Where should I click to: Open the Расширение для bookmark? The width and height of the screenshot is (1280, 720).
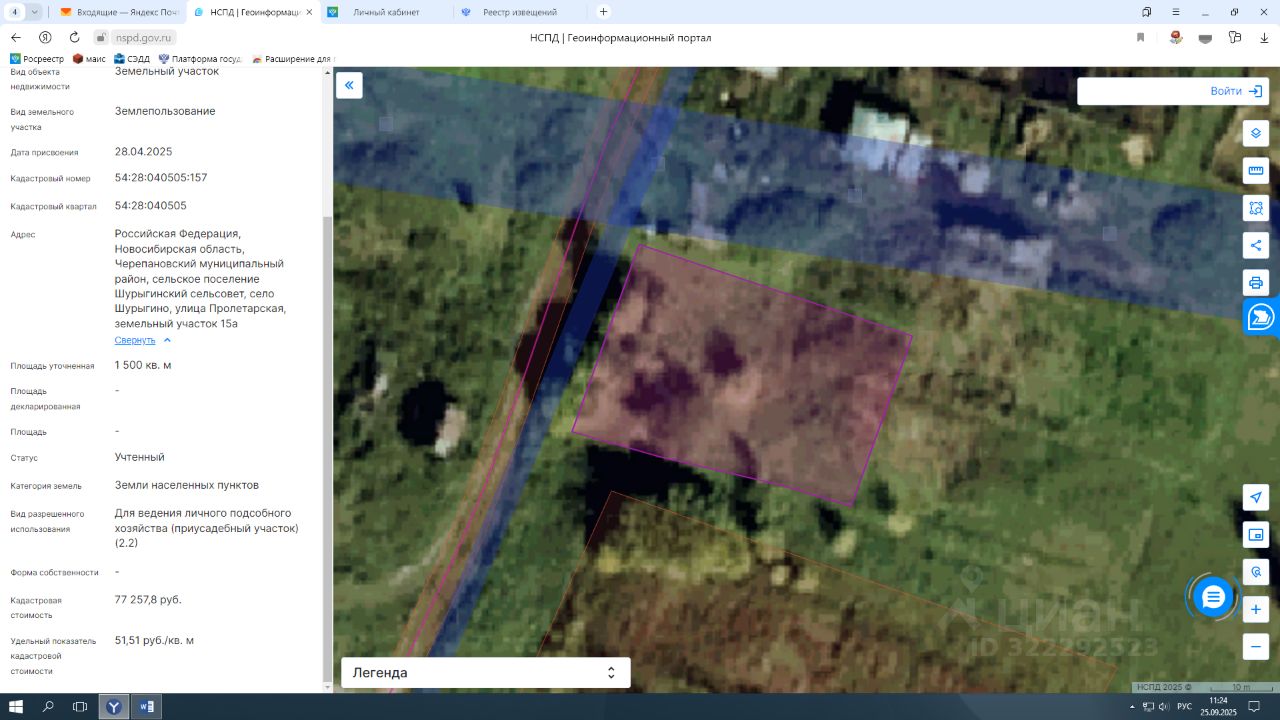[x=292, y=59]
